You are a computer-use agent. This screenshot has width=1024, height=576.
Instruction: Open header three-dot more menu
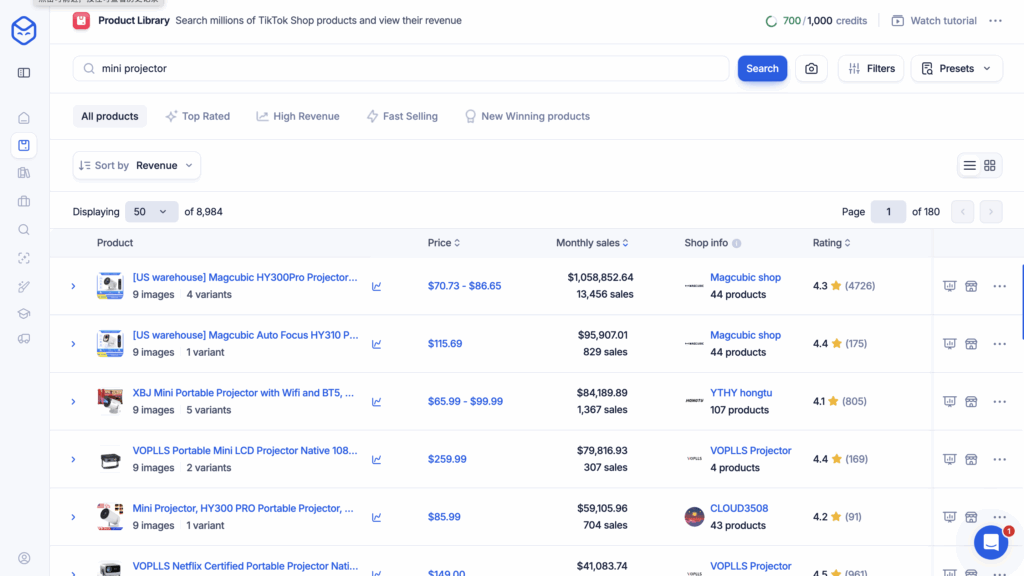point(995,21)
